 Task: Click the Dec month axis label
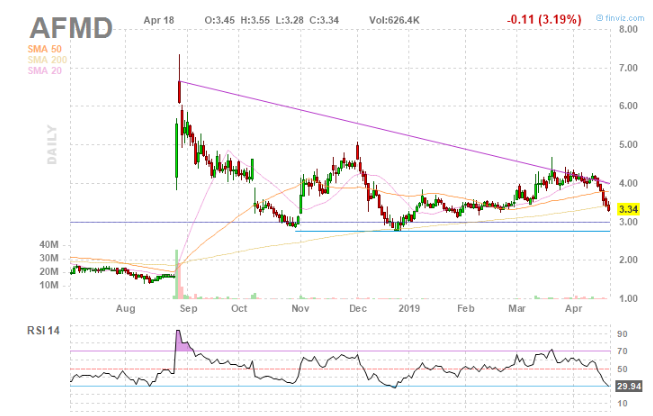358,309
